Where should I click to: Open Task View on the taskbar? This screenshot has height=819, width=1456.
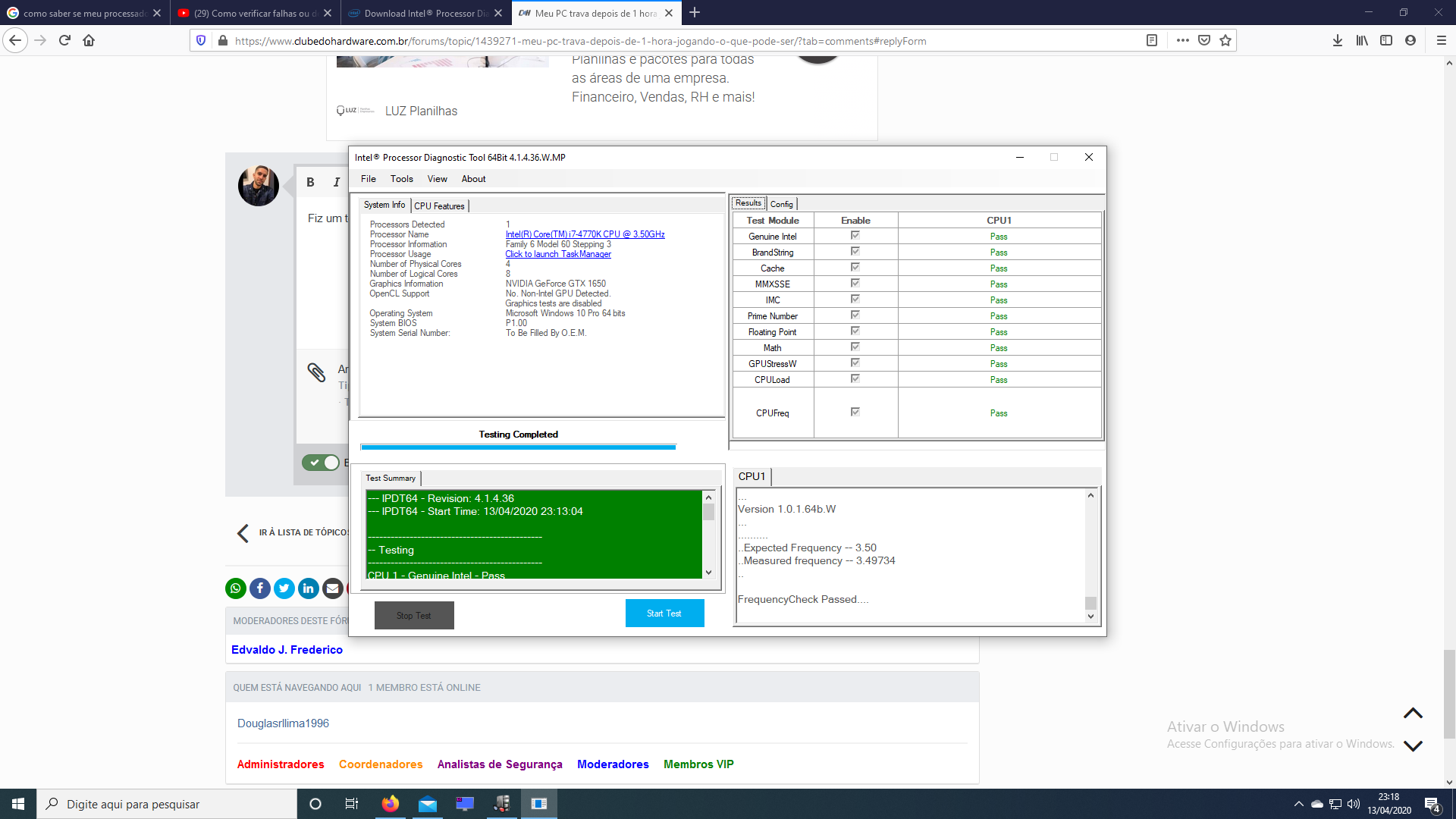click(352, 804)
